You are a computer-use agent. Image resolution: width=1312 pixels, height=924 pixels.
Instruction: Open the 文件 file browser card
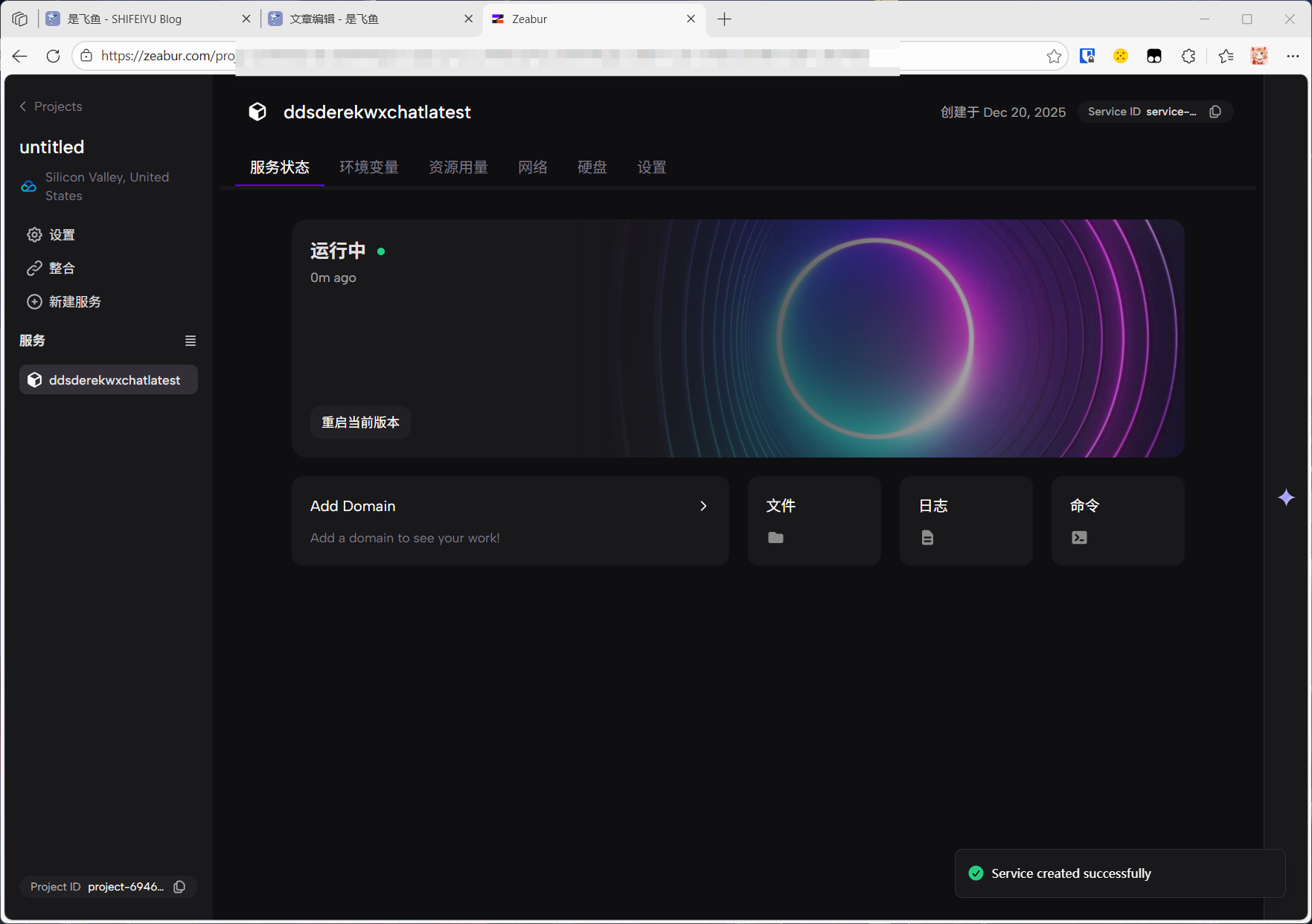[x=814, y=521]
